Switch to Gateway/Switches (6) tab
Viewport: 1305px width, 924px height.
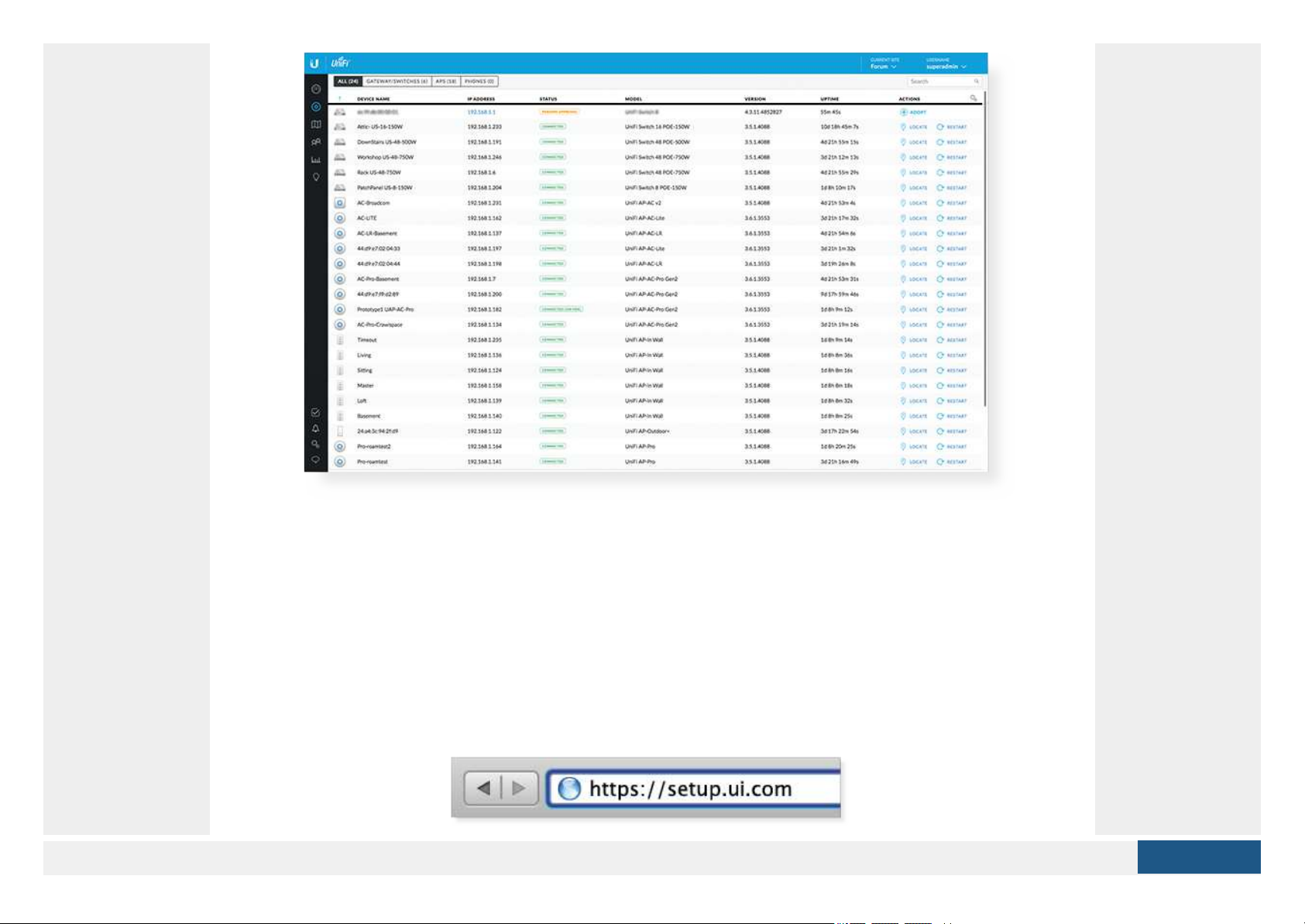click(x=397, y=81)
